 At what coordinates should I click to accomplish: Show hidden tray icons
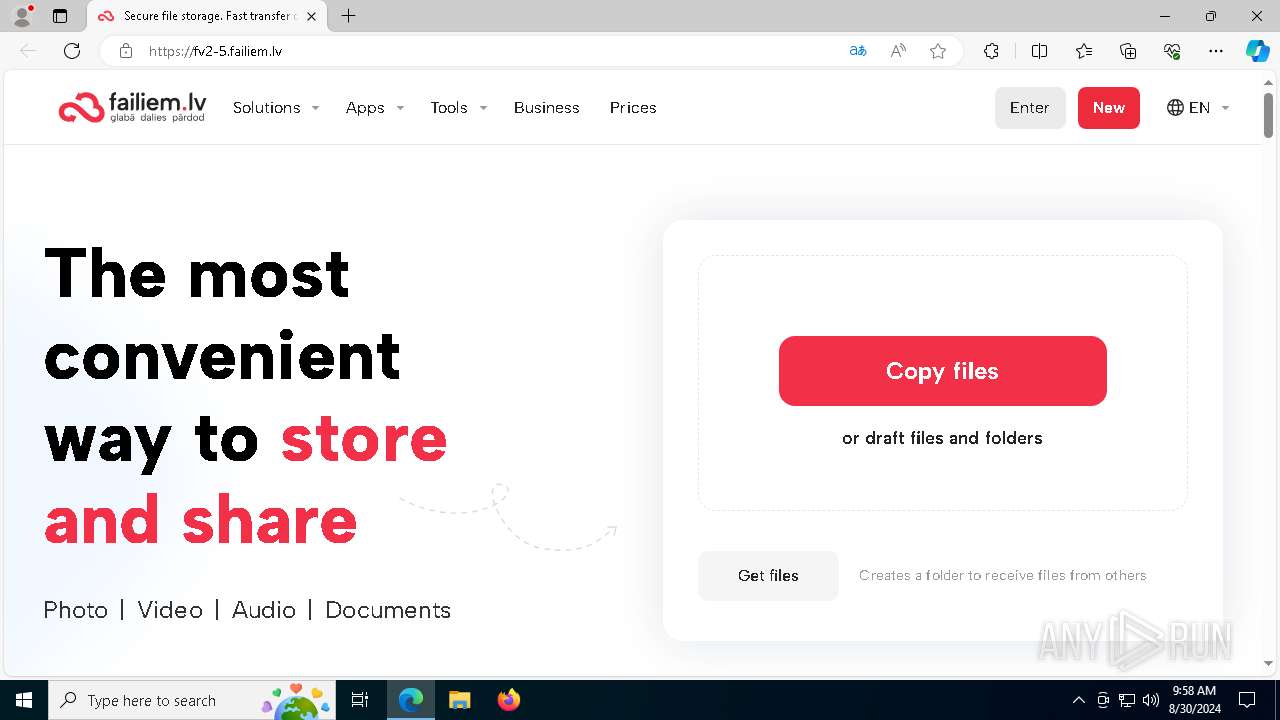click(1078, 700)
